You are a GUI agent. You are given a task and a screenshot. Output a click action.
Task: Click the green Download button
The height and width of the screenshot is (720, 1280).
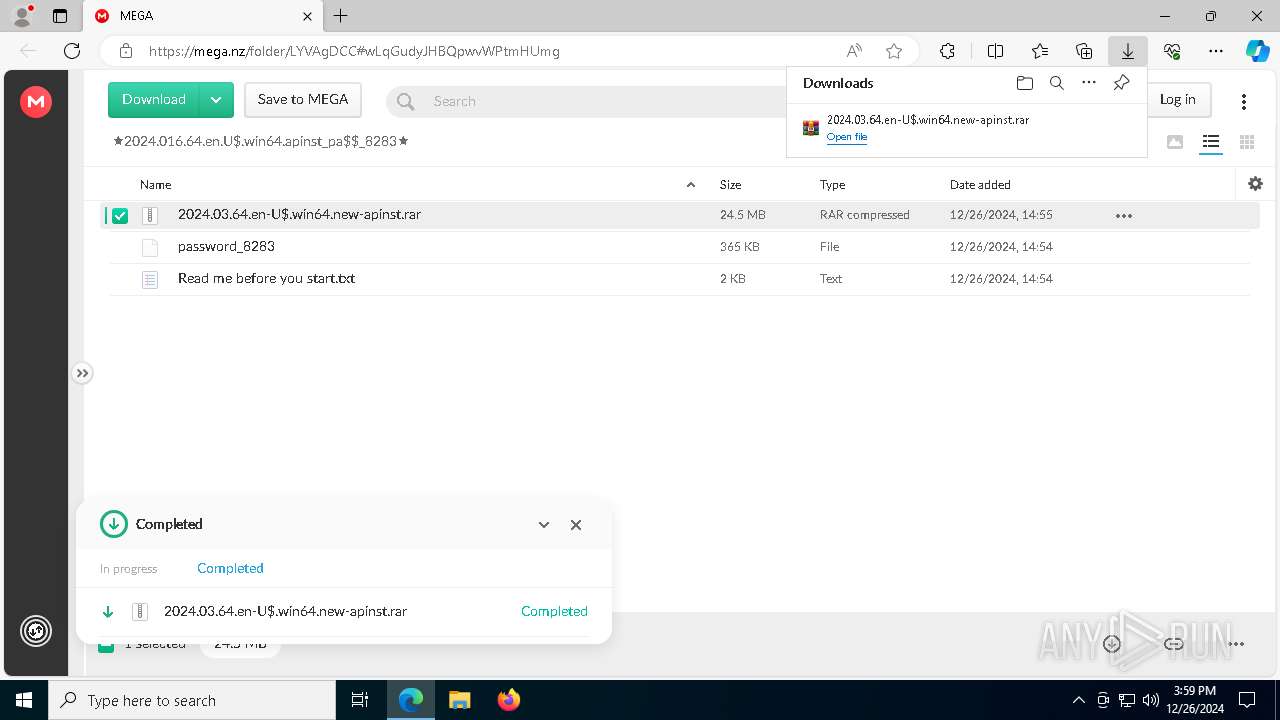(x=154, y=100)
